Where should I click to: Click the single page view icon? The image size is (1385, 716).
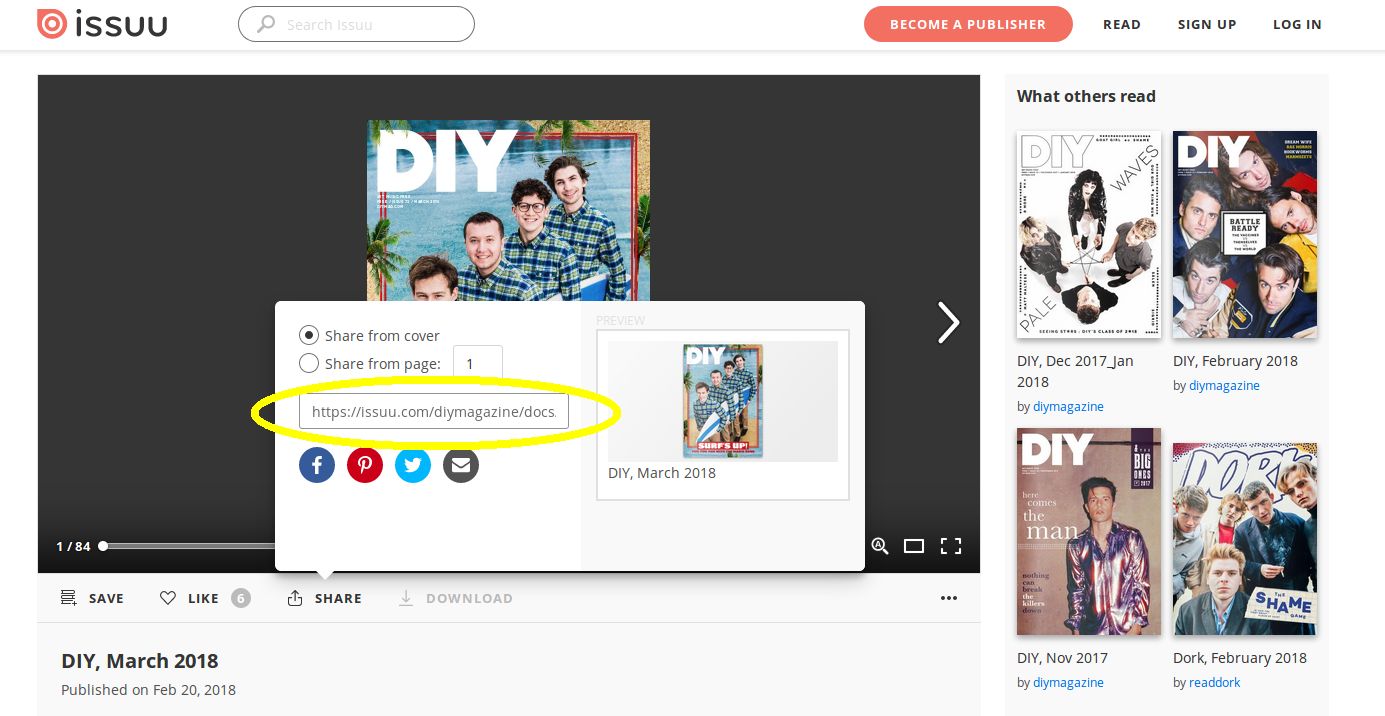coord(914,546)
